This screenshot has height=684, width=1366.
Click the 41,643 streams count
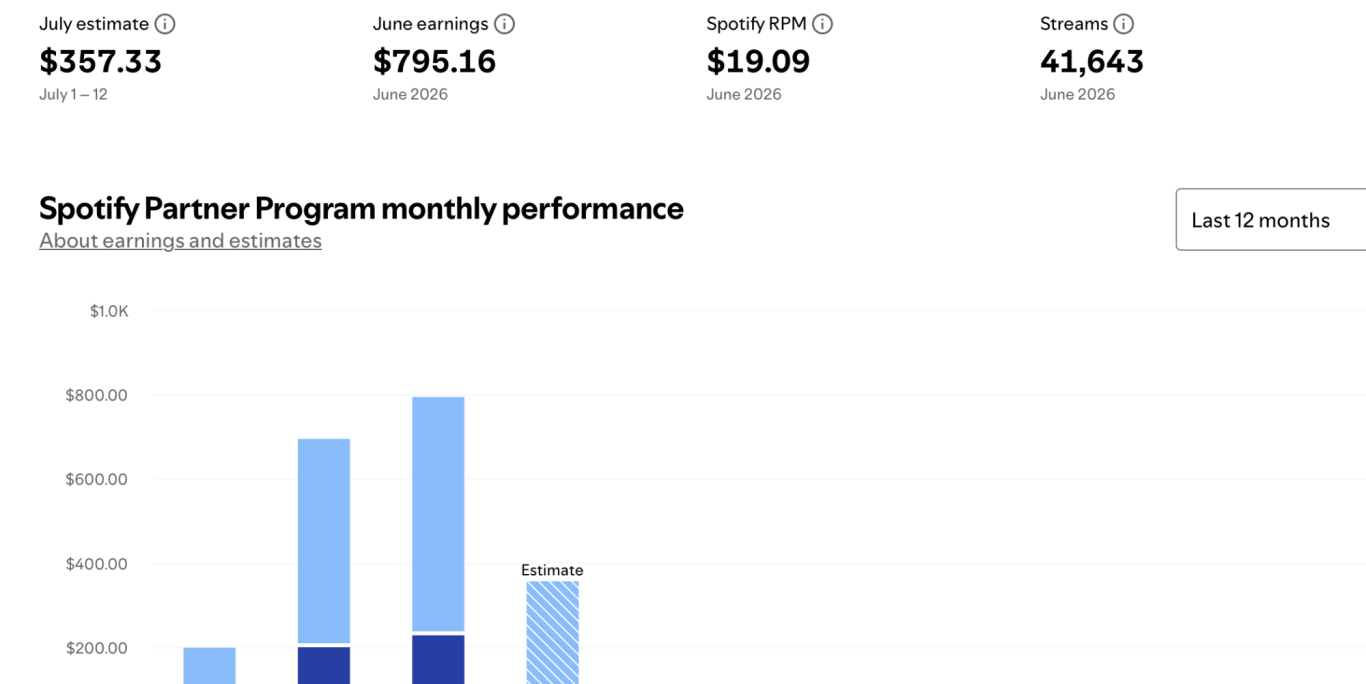point(1092,62)
